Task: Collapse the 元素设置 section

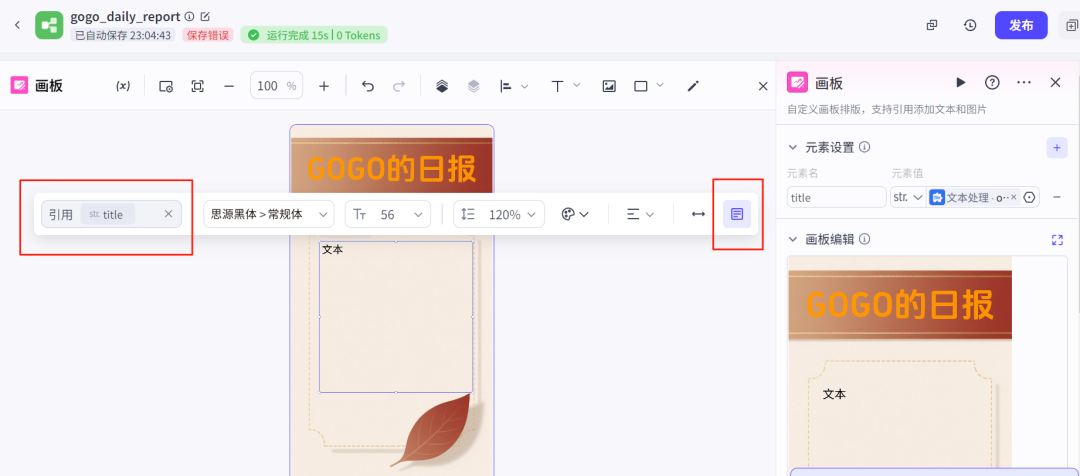Action: pyautogui.click(x=792, y=147)
